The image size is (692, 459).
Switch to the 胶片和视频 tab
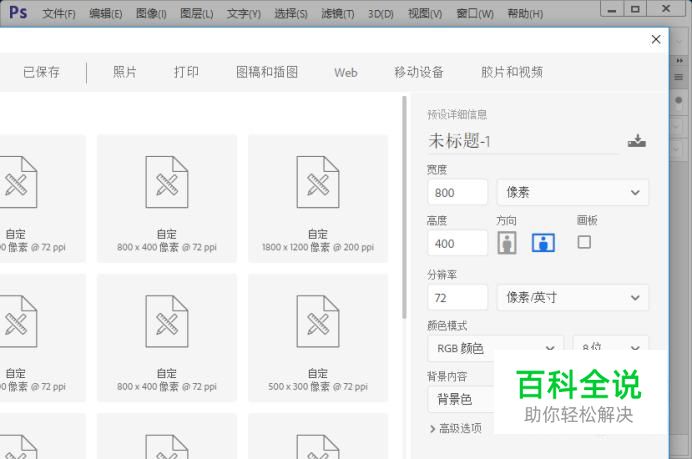512,72
